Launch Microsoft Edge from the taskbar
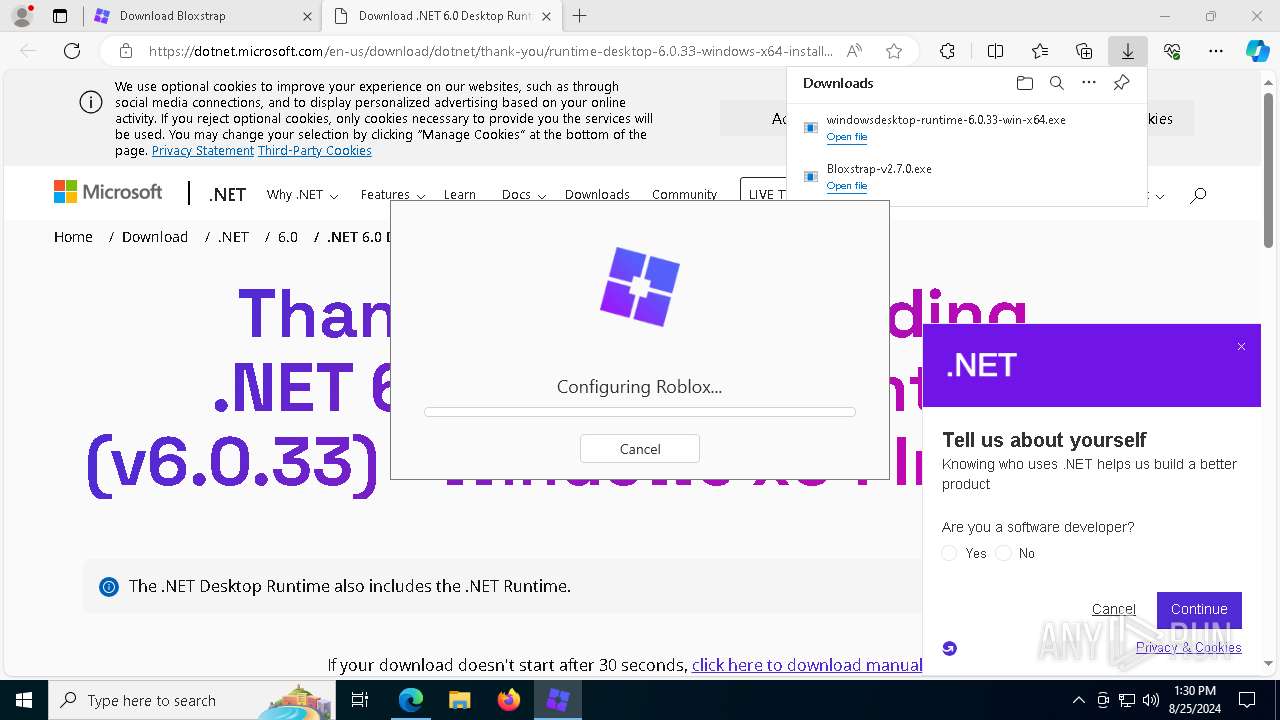This screenshot has width=1280, height=720. coord(411,700)
